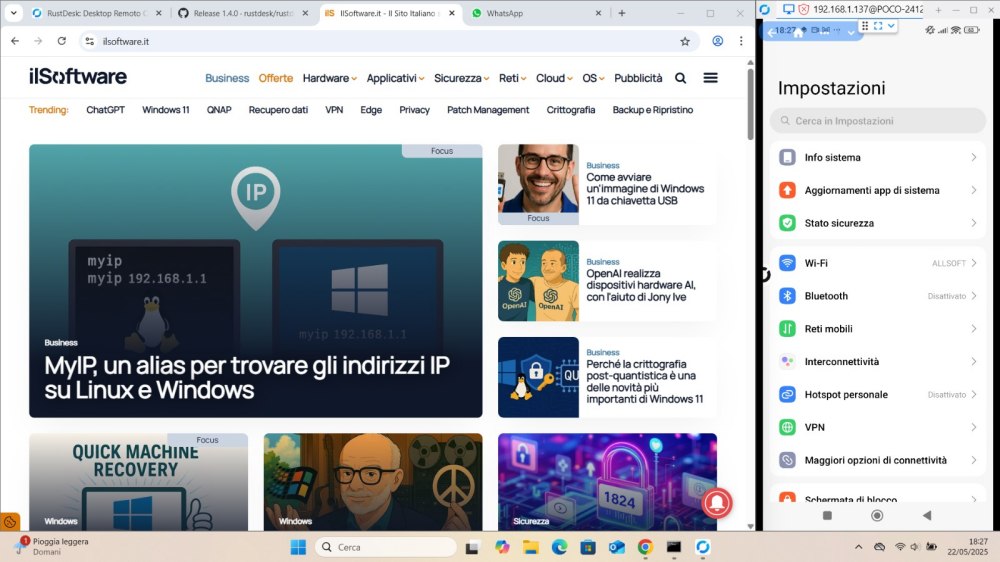Collapse RustDesk toolbar with chevron arrow
Screen dimensions: 1000x562
click(892, 26)
